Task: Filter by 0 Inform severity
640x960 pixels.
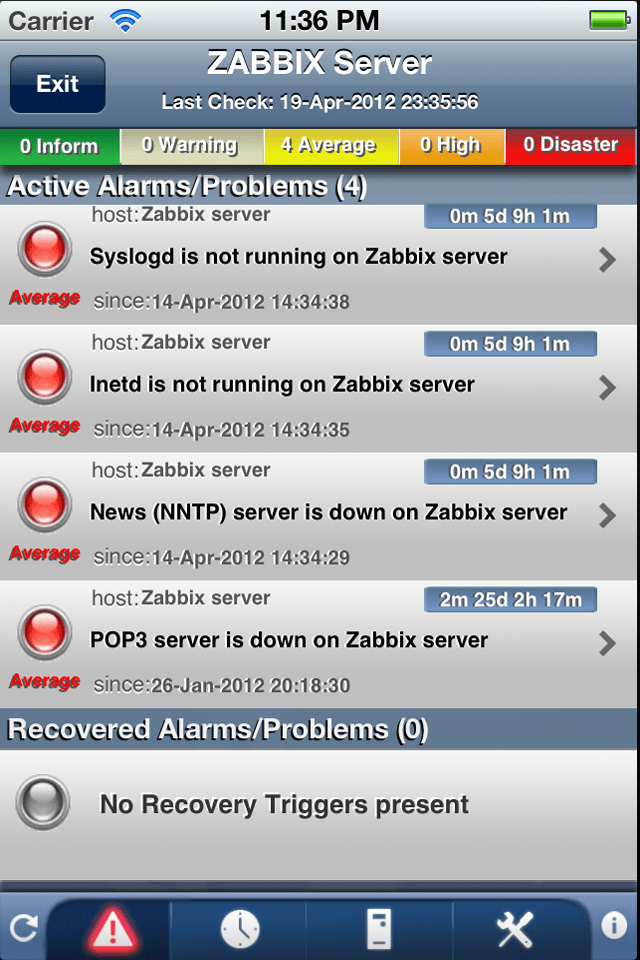Action: [60, 146]
